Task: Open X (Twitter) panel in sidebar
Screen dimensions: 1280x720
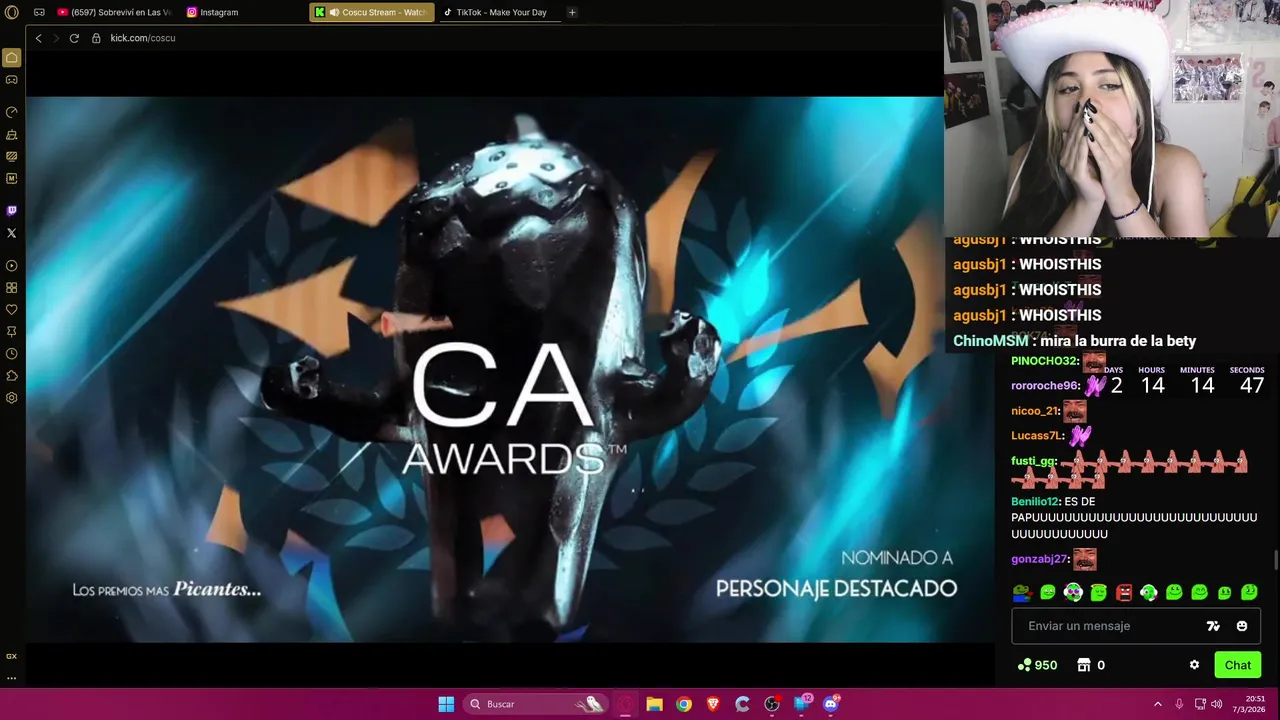Action: click(x=12, y=233)
